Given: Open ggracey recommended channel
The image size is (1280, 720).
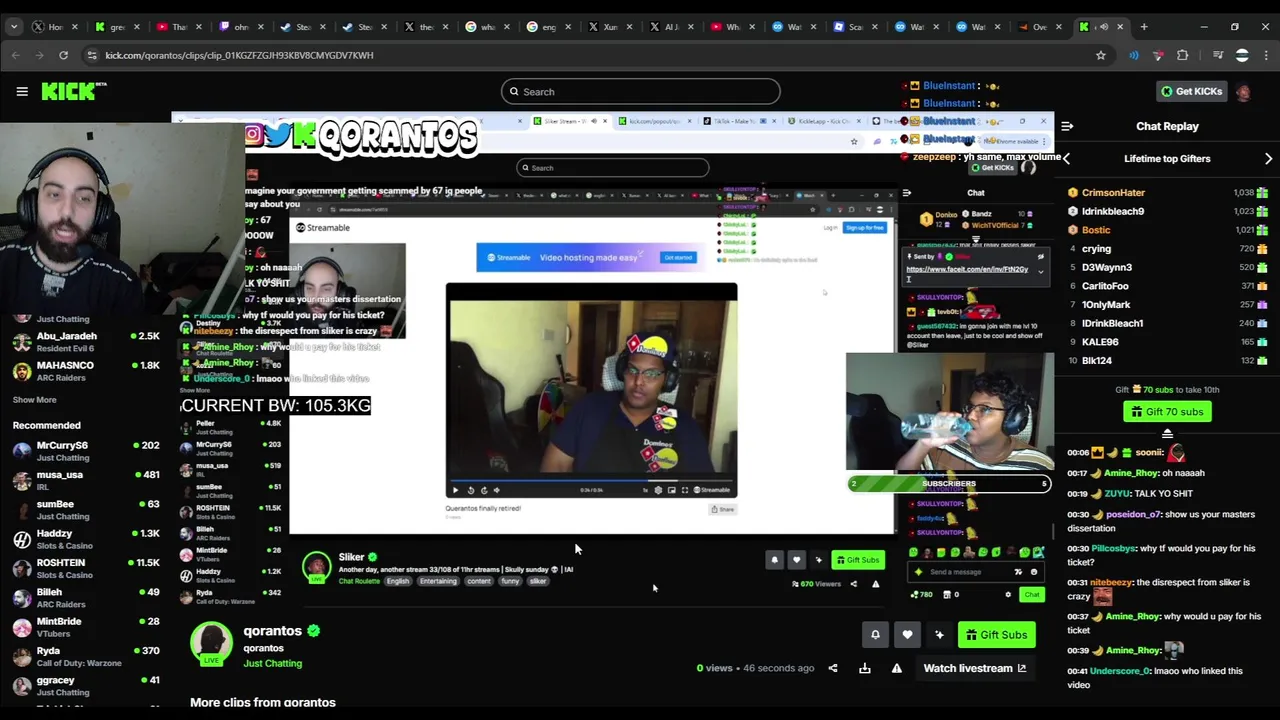Looking at the screenshot, I should [x=85, y=686].
